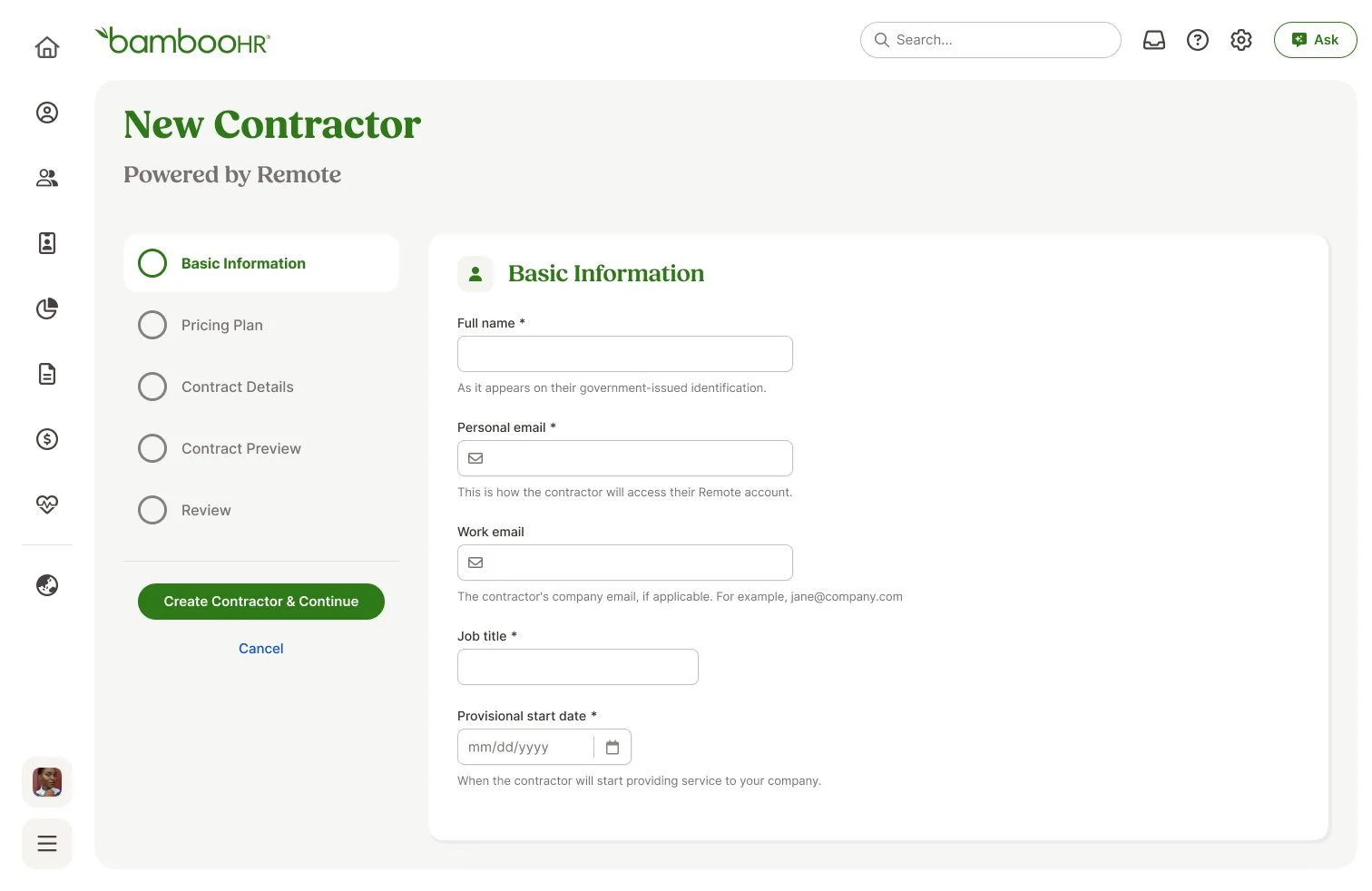Click Create Contractor & Continue button
1372x891 pixels.
click(261, 602)
